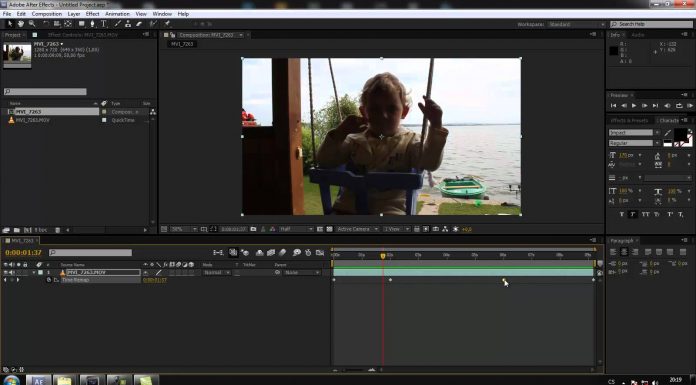Collapse the MVI_7263.MOV layer properties
The height and width of the screenshot is (385, 696).
pos(34,272)
